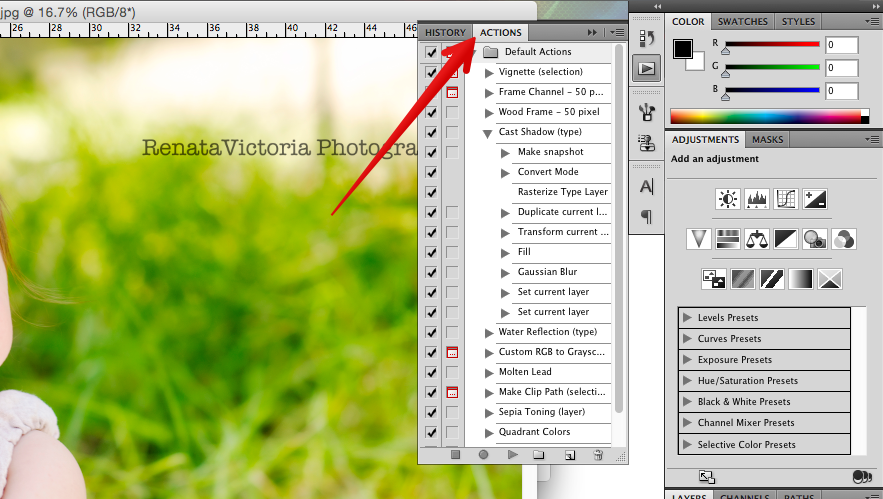
Task: Toggle dialog box for Make Clip Path
Action: coord(452,393)
